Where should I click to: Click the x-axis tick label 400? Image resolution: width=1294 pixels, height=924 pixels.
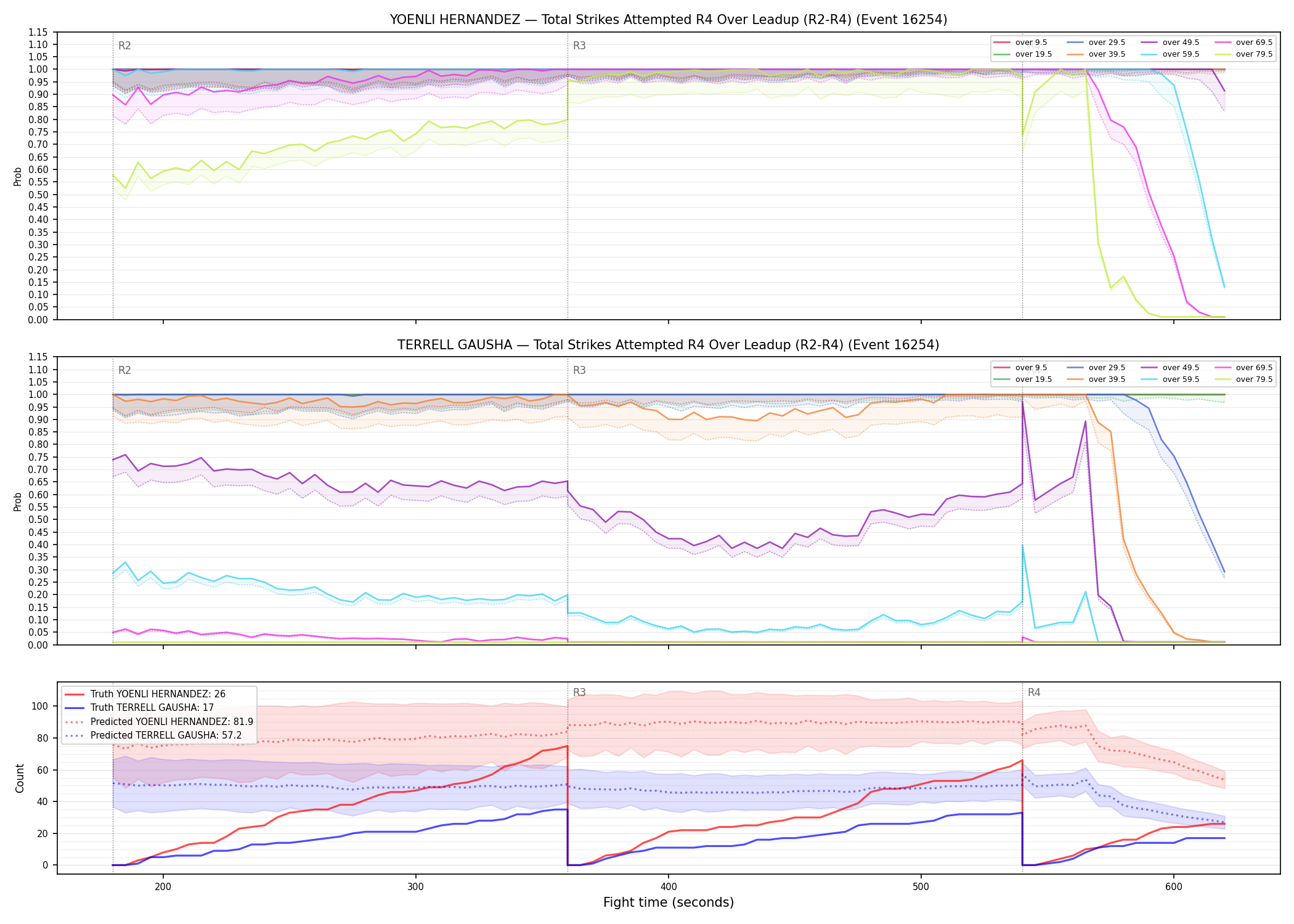coord(669,887)
